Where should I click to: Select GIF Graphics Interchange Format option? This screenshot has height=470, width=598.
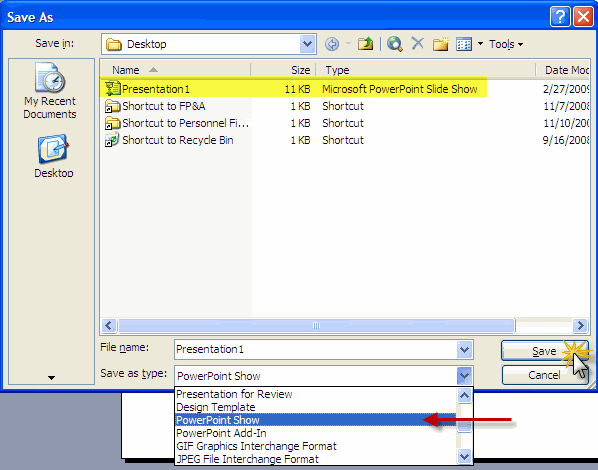click(256, 446)
